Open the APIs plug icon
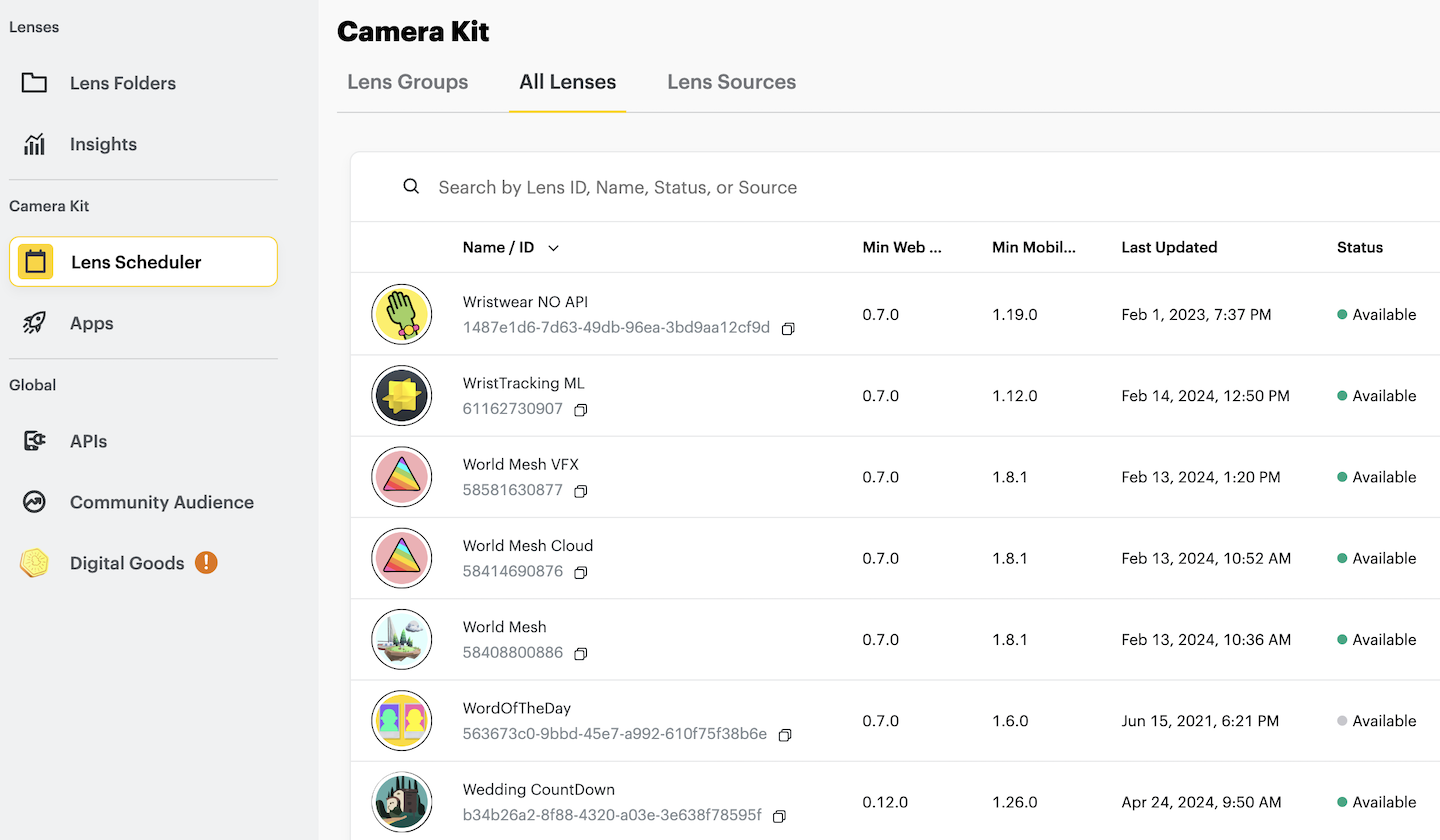The height and width of the screenshot is (840, 1440). 35,441
